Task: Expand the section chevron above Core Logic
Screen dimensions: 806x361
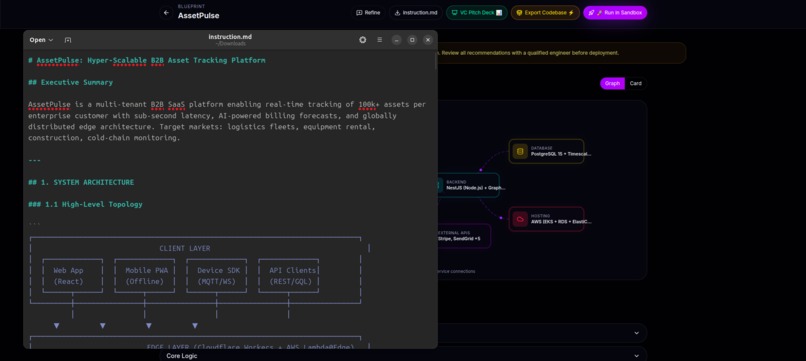Action: tap(636, 333)
